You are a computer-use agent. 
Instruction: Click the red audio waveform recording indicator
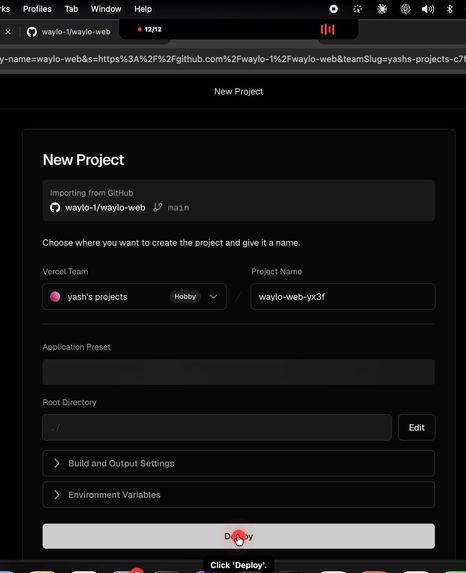(327, 29)
